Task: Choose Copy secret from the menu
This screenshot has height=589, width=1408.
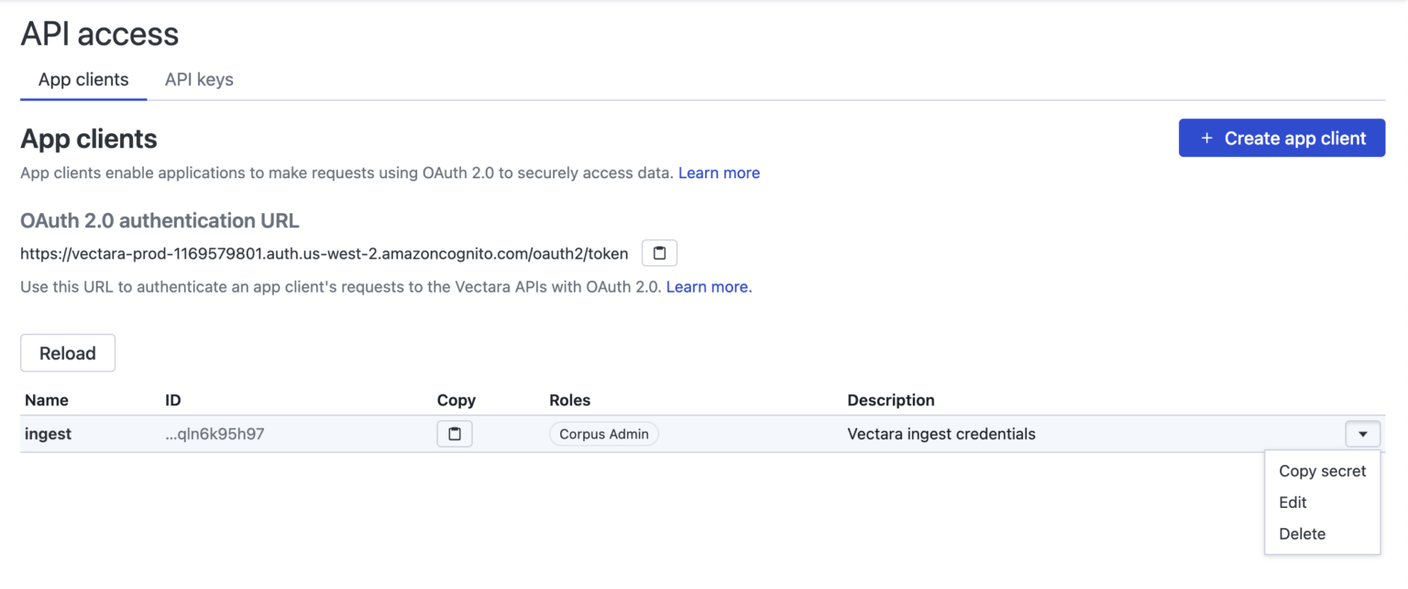Action: [x=1321, y=471]
